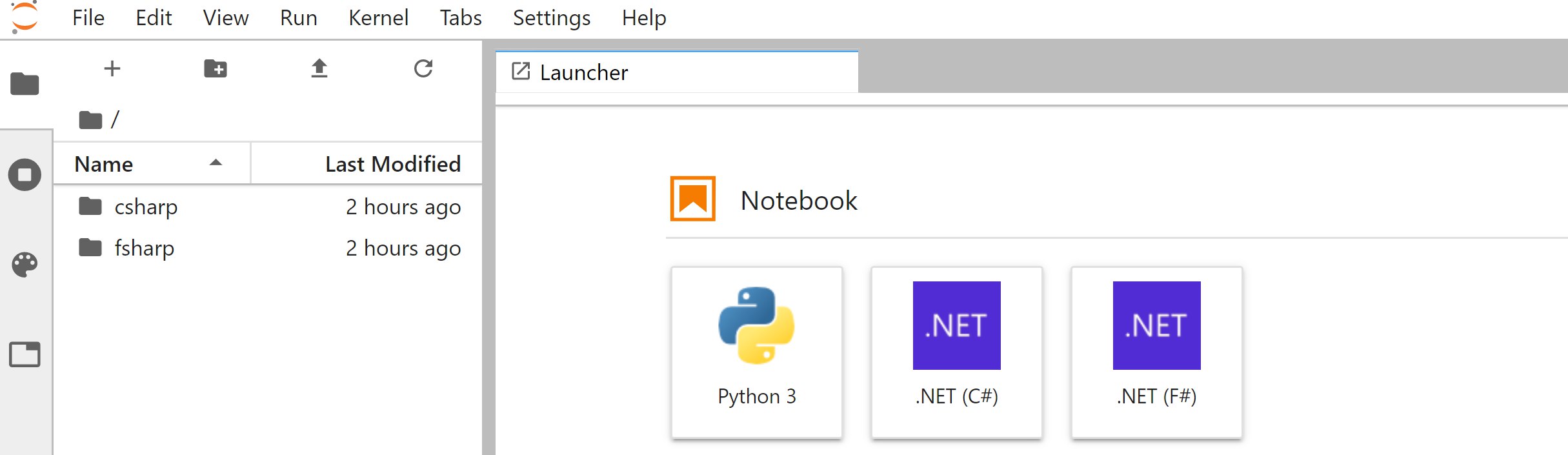Select the Launcher tab
The width and height of the screenshot is (1568, 455).
[x=677, y=72]
